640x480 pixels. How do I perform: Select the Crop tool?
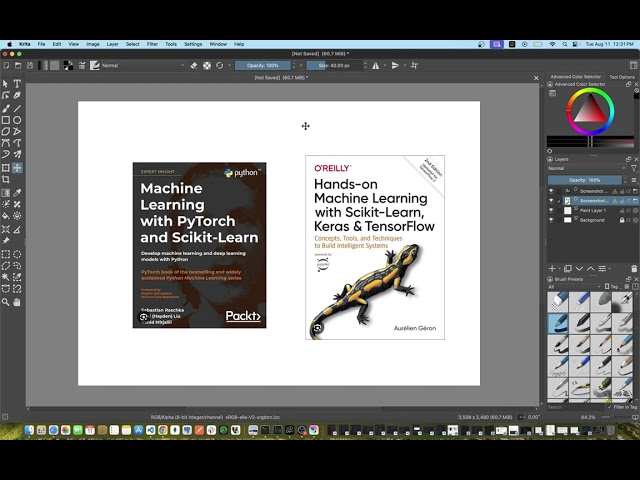point(6,179)
